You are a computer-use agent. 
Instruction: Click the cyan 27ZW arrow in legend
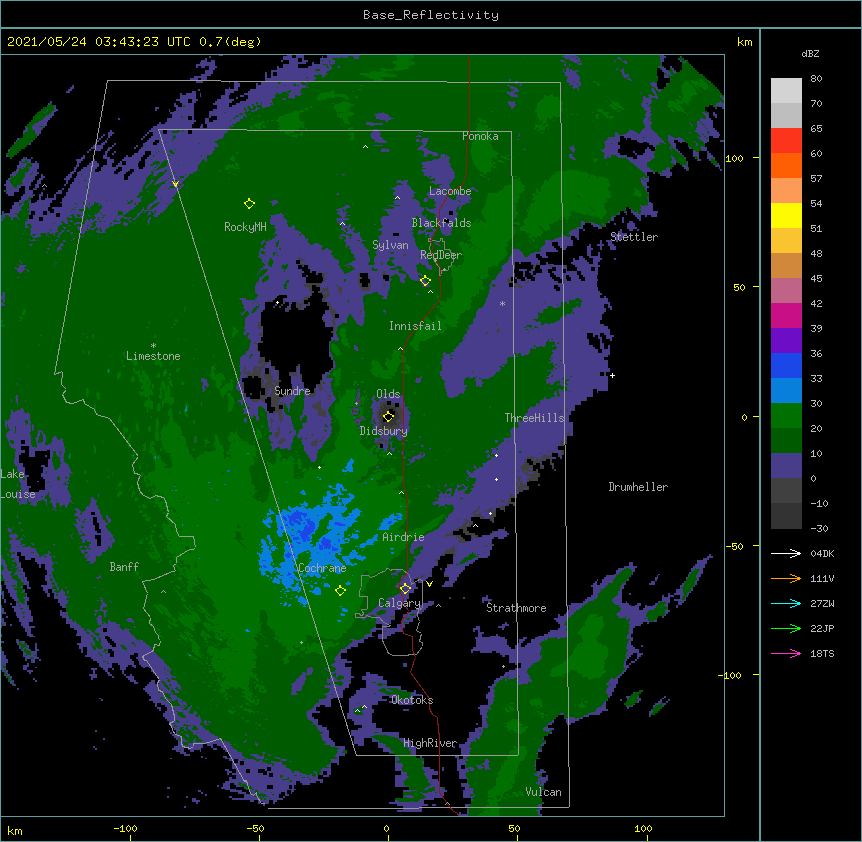(x=786, y=603)
